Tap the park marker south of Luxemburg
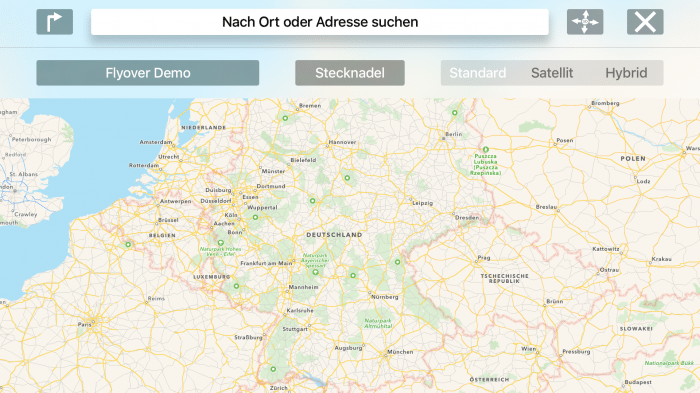The height and width of the screenshot is (393, 700). coord(237,286)
